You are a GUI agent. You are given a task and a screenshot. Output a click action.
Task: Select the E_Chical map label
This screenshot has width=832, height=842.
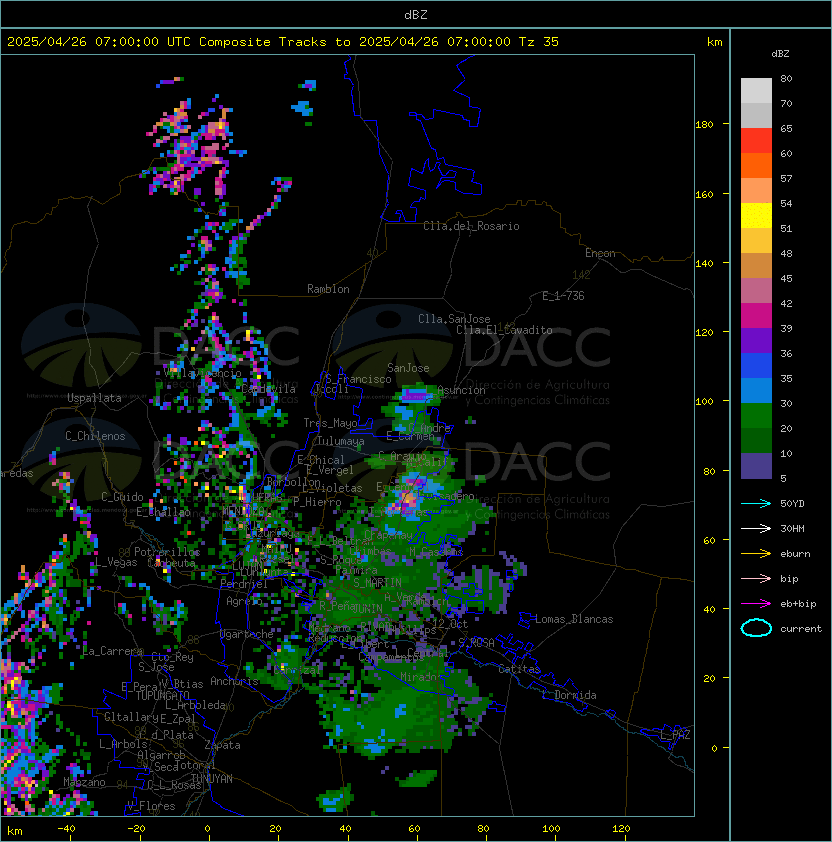pyautogui.click(x=321, y=460)
